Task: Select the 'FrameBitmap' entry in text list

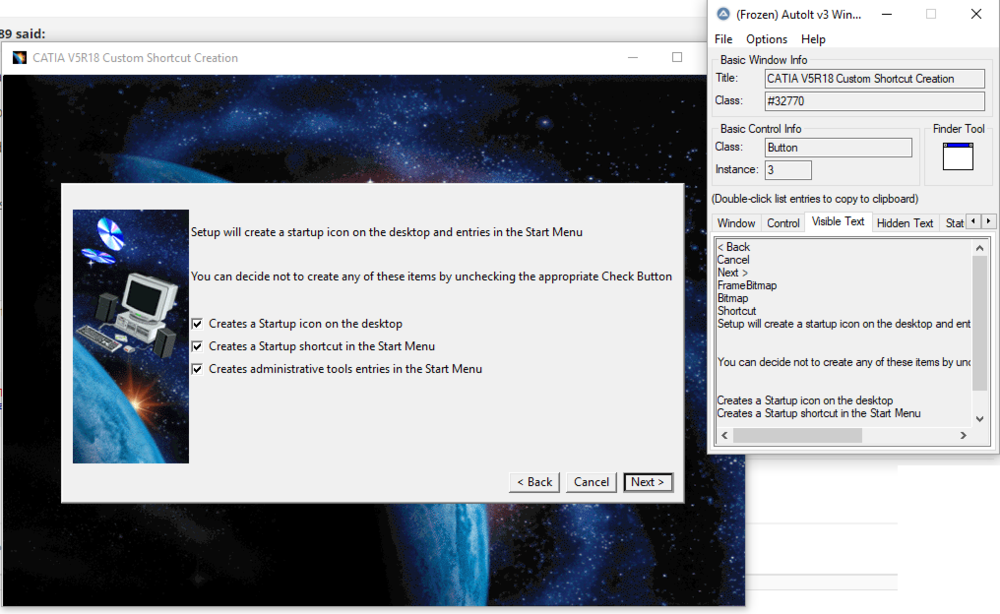Action: 747,285
